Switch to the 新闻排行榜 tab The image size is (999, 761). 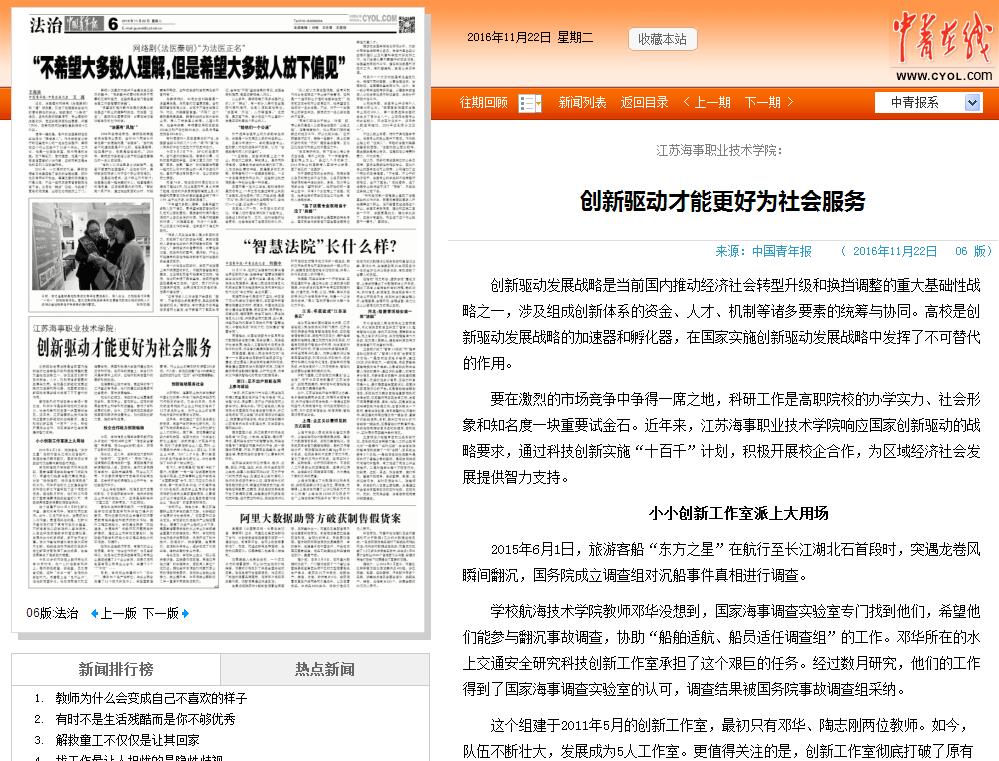click(116, 669)
